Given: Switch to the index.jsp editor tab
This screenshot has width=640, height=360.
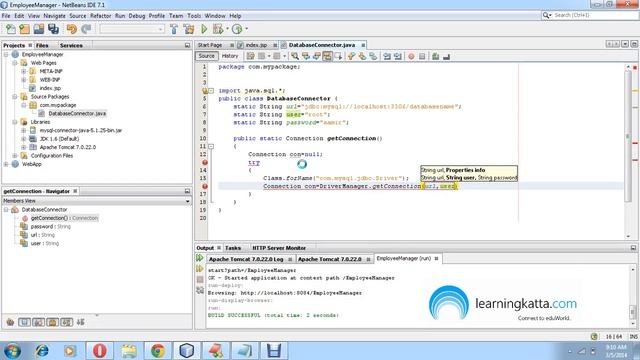Looking at the screenshot, I should pyautogui.click(x=256, y=45).
